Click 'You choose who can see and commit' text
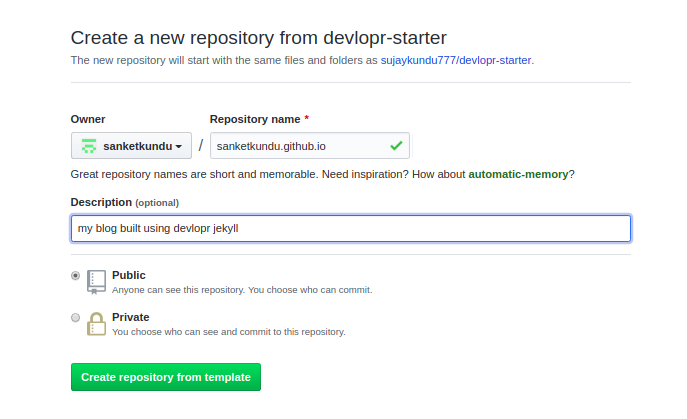Image resolution: width=687 pixels, height=419 pixels. 191,332
